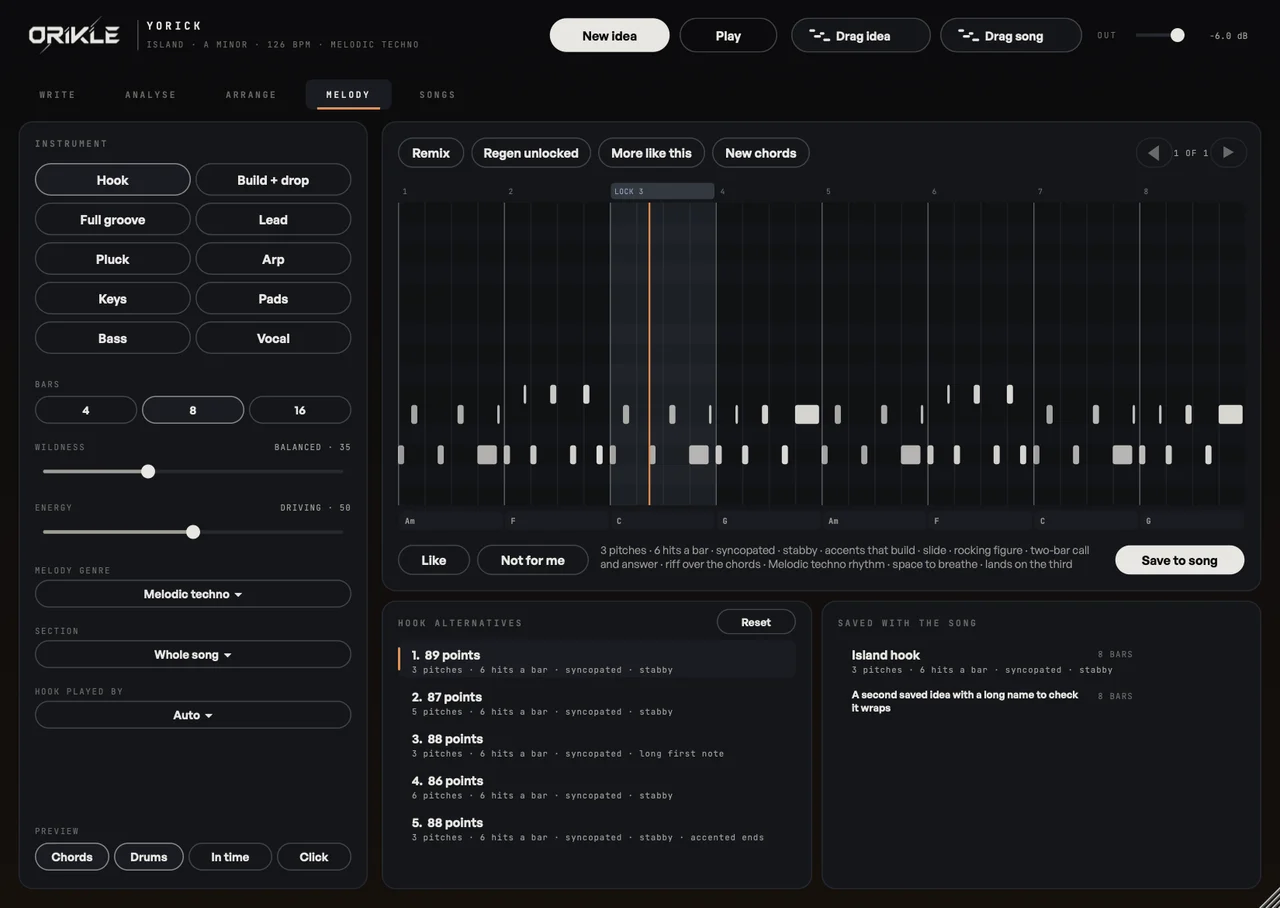Click the Drag song button
1280x908 pixels.
[x=1011, y=35]
